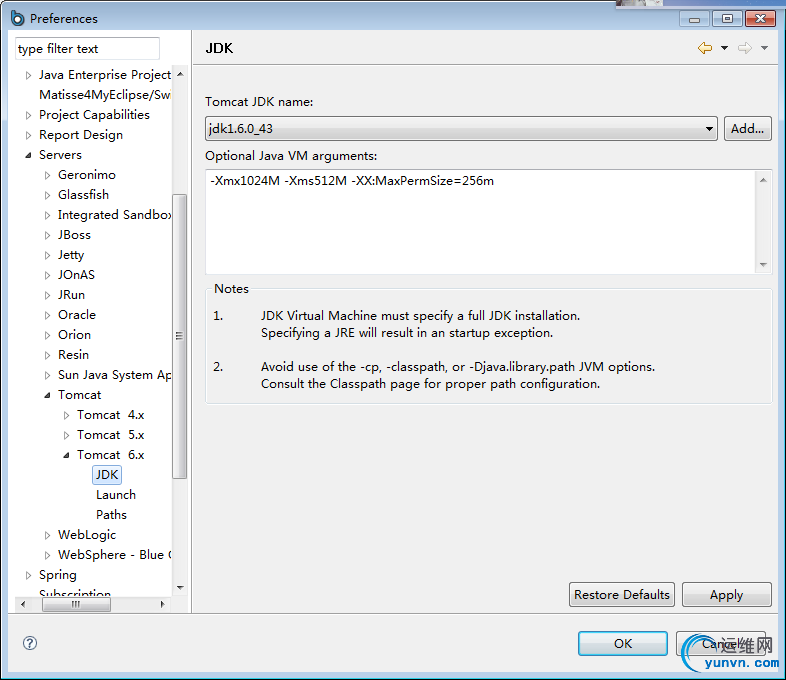Expand the JBoss server node

tap(48, 236)
